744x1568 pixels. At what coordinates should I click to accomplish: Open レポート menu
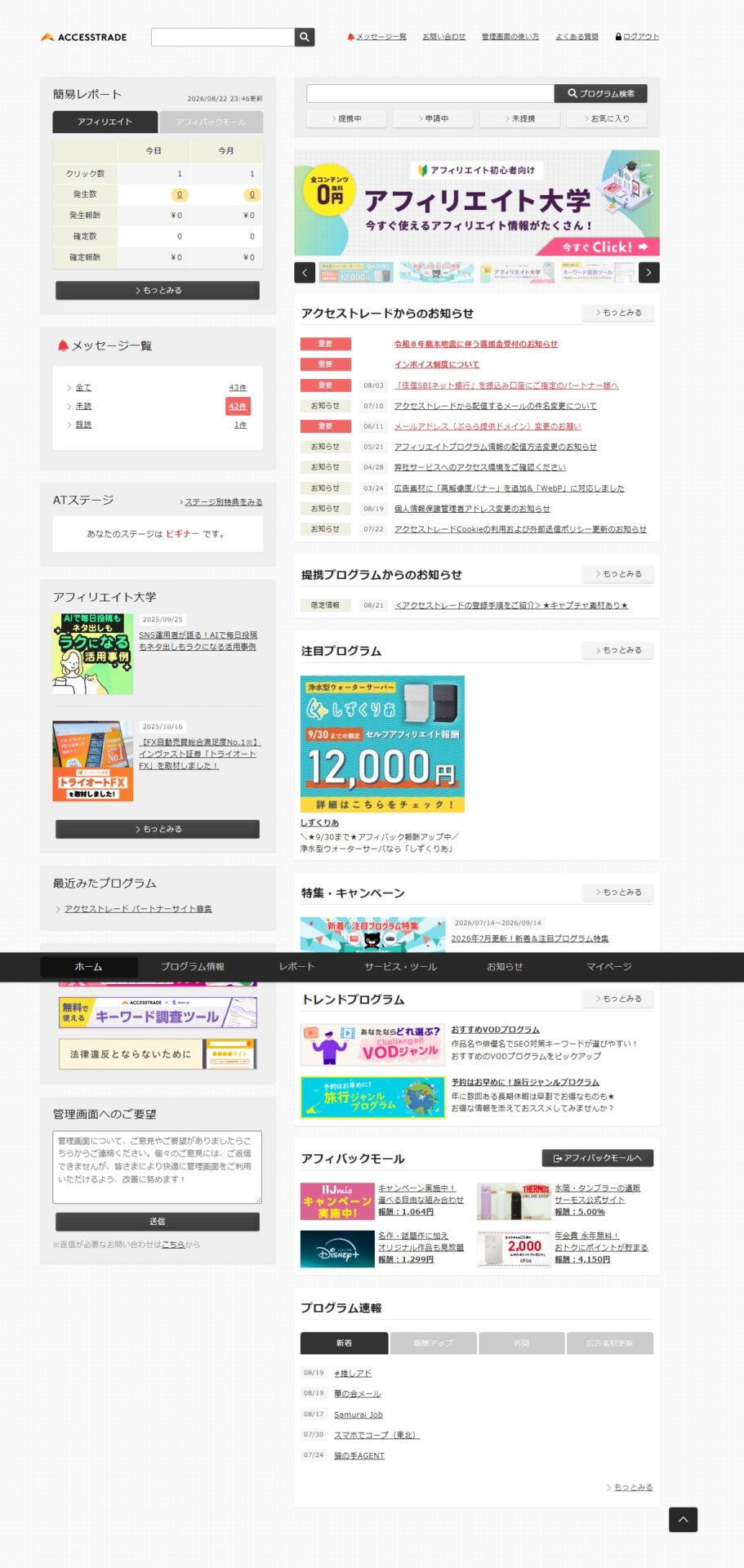click(296, 967)
